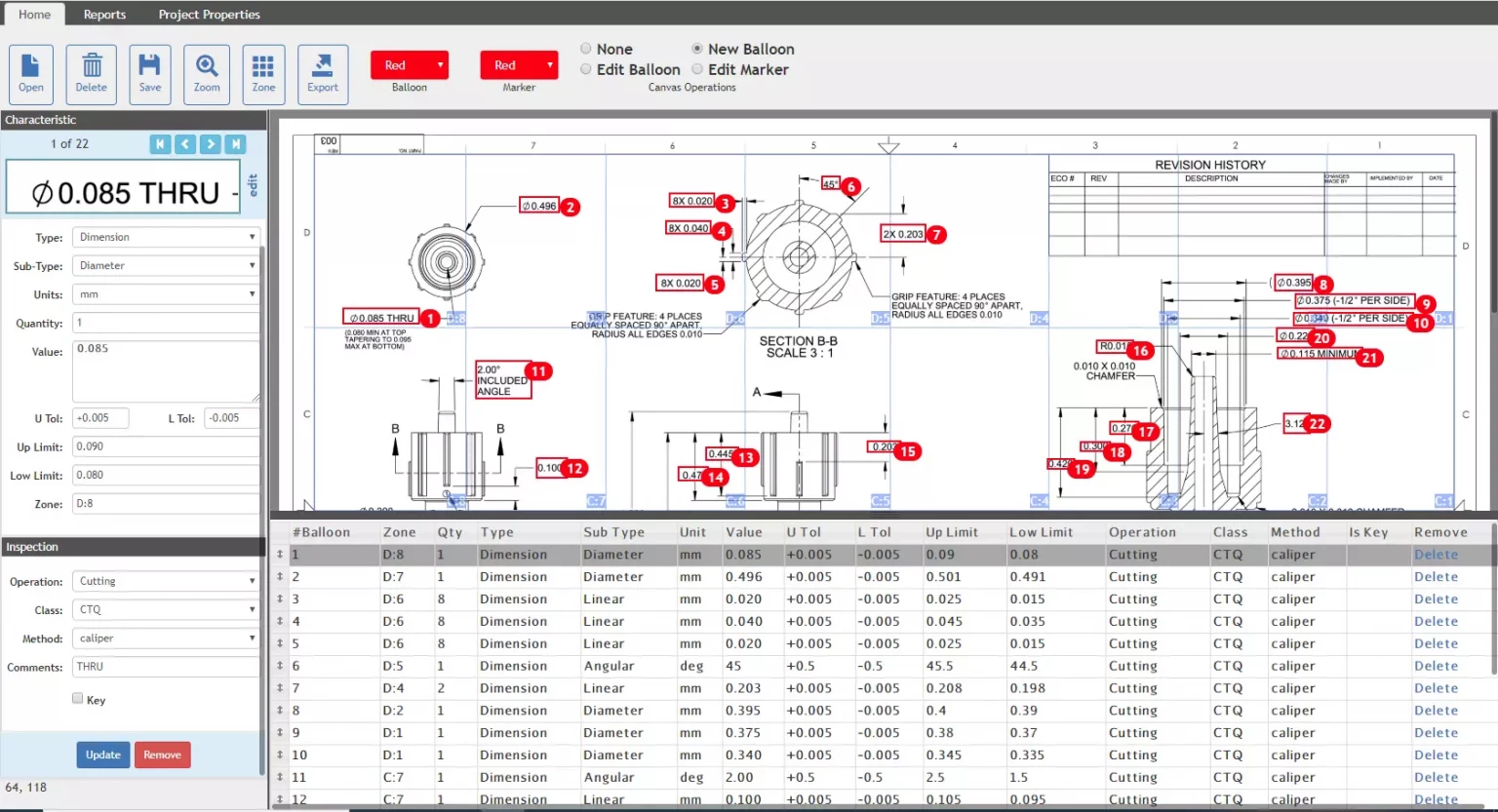This screenshot has width=1498, height=812.
Task: Click the Zone grid icon
Action: point(263,73)
